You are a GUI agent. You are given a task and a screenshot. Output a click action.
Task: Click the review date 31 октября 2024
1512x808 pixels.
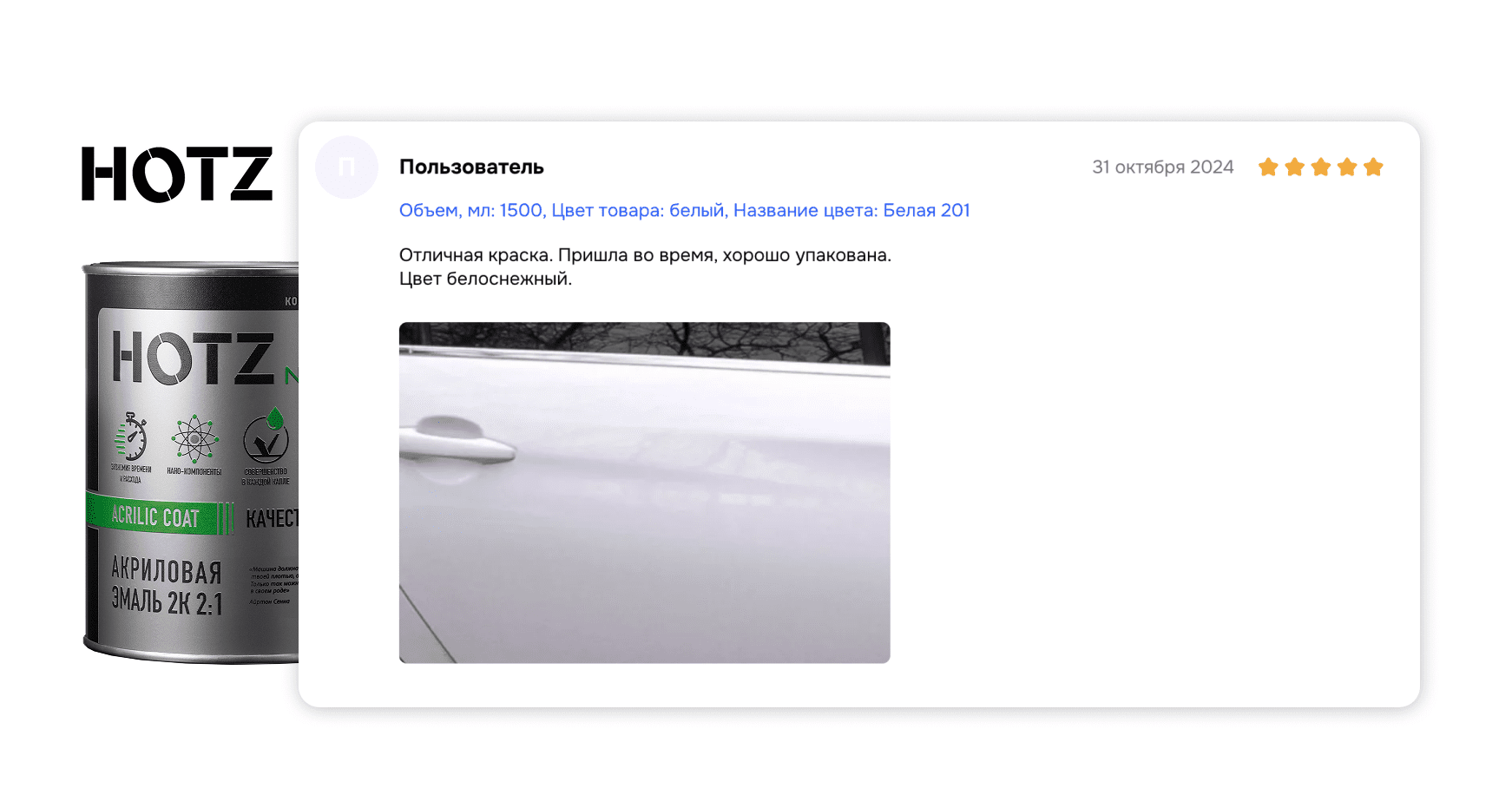(x=1162, y=168)
